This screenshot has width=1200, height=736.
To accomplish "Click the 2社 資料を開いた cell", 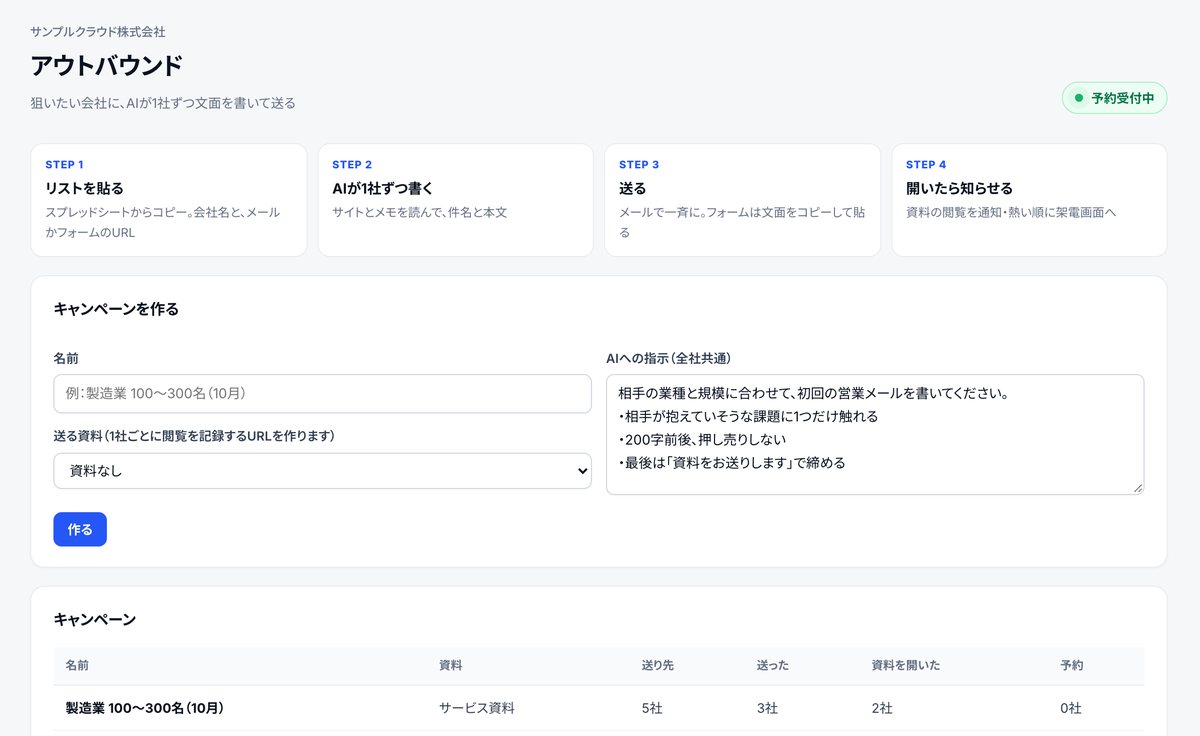I will [882, 708].
